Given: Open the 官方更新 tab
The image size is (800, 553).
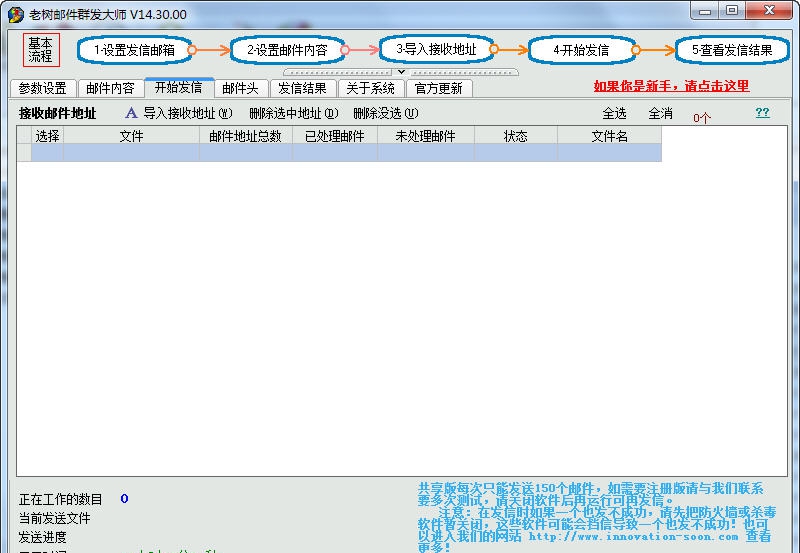Looking at the screenshot, I should [x=439, y=88].
